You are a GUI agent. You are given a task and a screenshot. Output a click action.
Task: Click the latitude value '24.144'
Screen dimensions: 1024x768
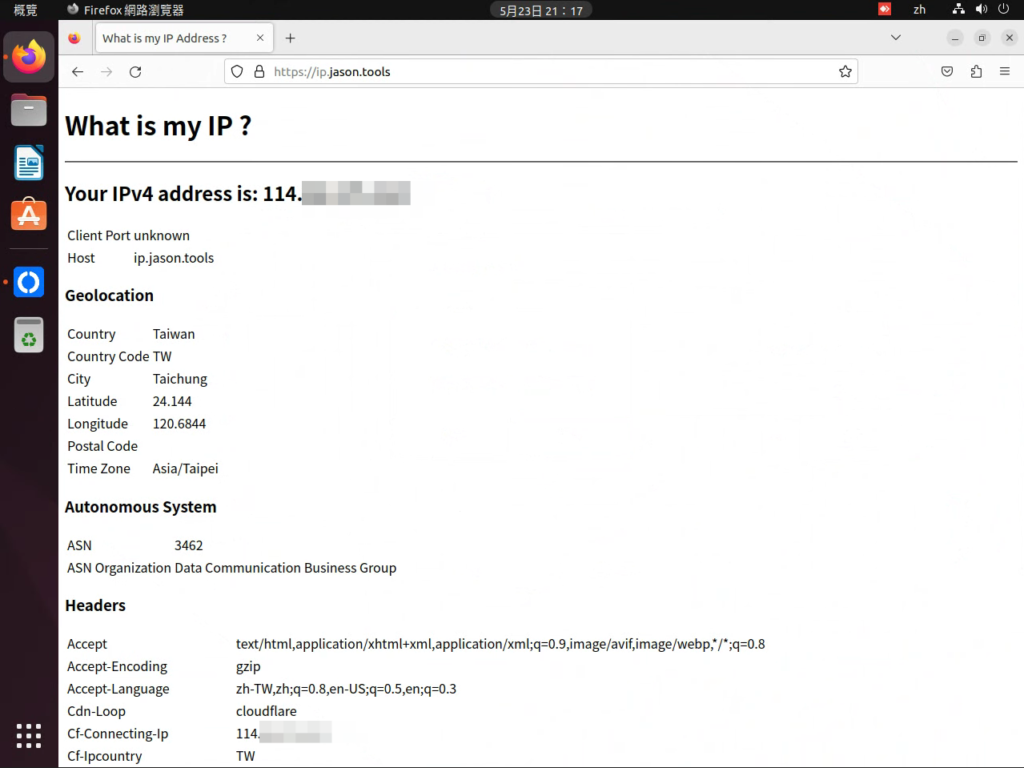tap(172, 401)
